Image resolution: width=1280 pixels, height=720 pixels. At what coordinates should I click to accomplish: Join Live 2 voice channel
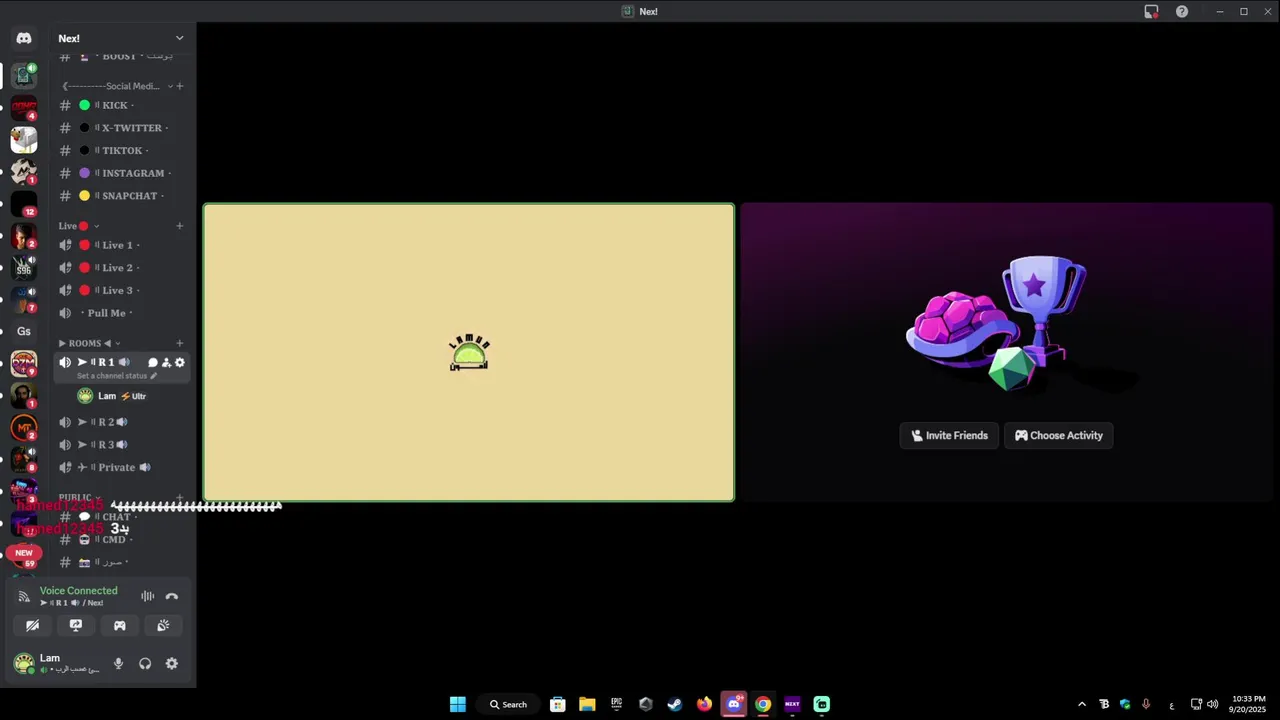pos(121,268)
